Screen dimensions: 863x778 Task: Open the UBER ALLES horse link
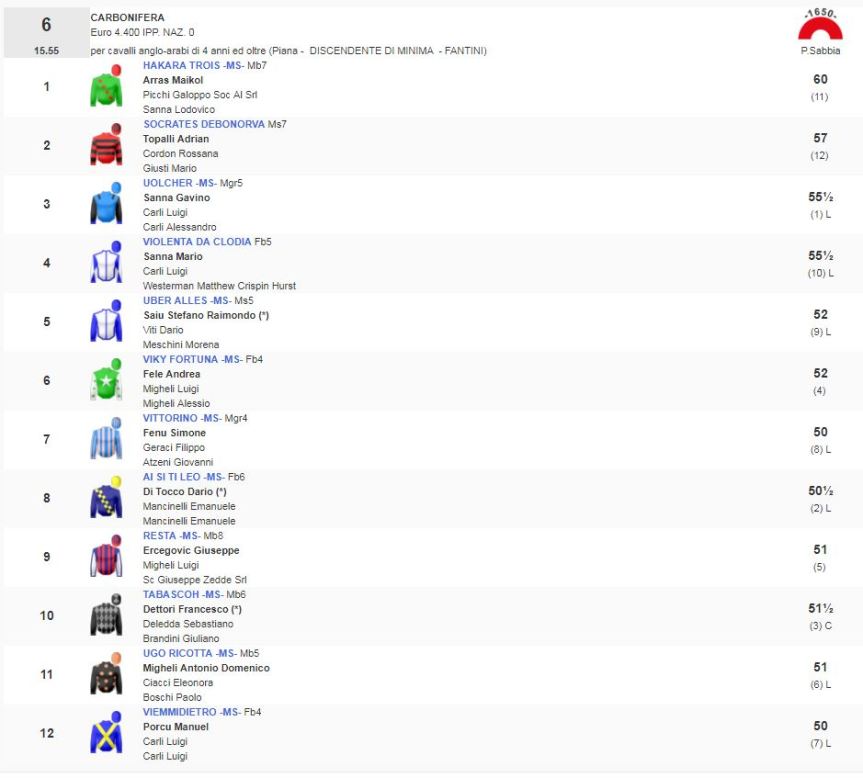coord(175,300)
